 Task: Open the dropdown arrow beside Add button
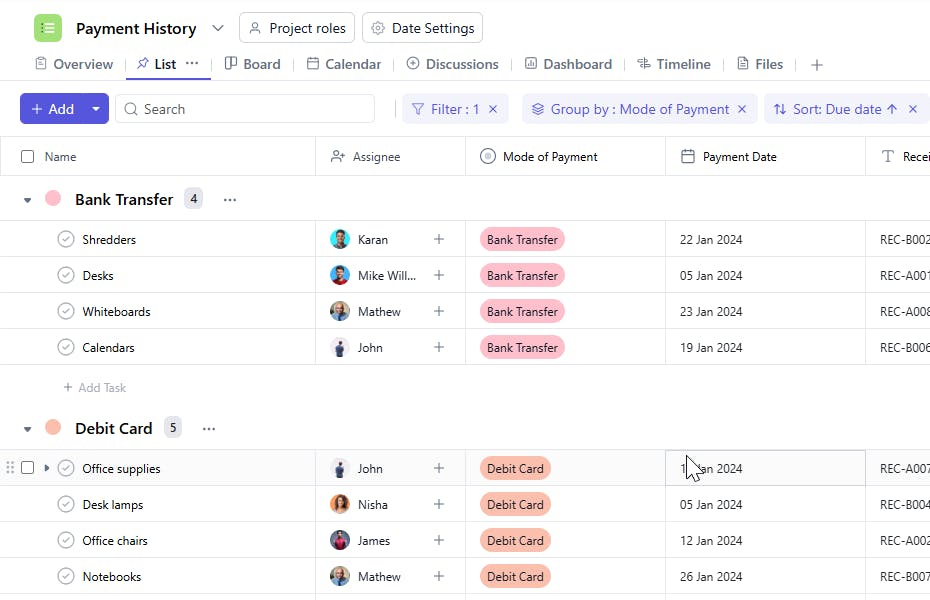click(96, 109)
